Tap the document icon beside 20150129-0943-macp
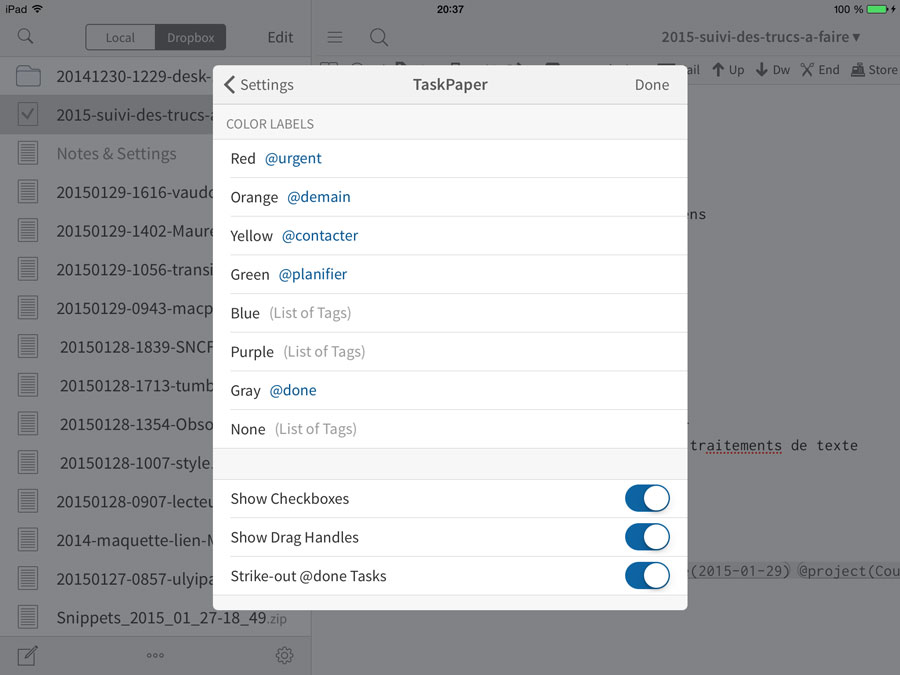Viewport: 900px width, 675px height. coord(28,308)
